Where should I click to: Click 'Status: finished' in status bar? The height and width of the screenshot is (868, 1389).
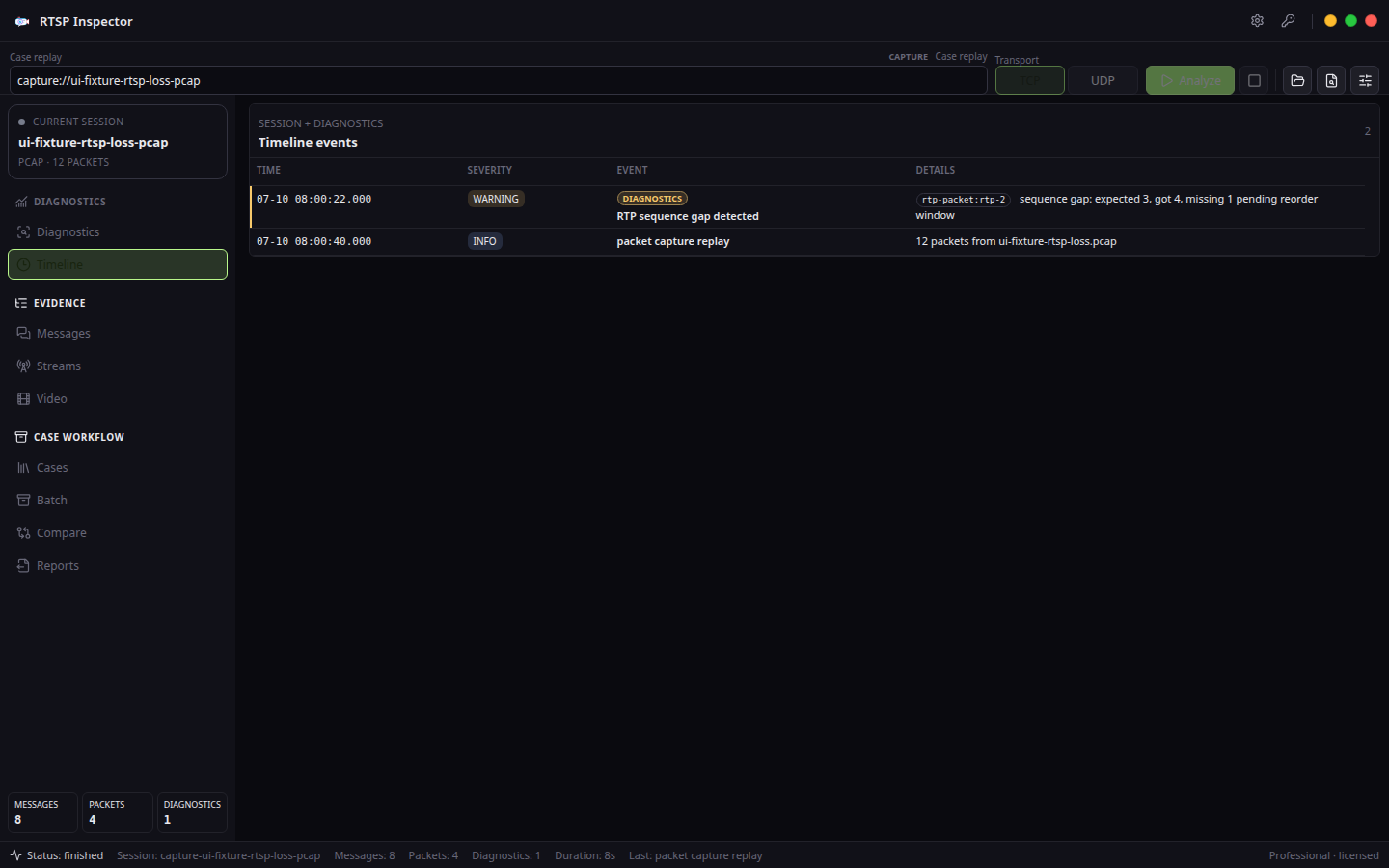(x=65, y=855)
